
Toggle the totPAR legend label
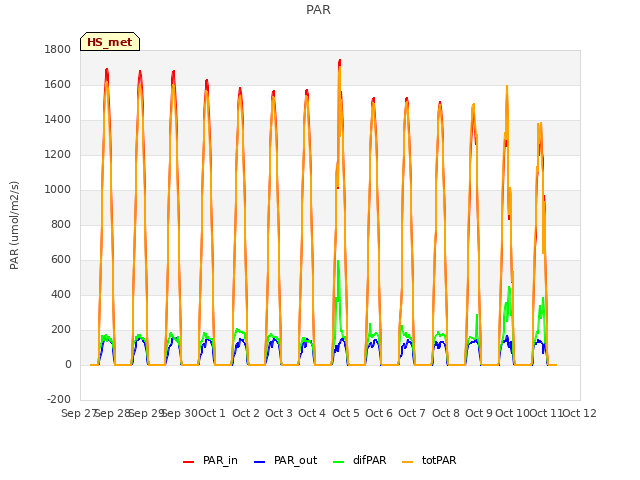pos(439,460)
